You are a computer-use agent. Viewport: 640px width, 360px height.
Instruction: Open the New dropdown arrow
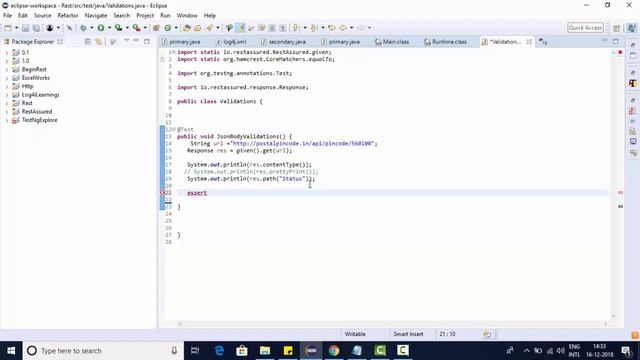(x=17, y=28)
